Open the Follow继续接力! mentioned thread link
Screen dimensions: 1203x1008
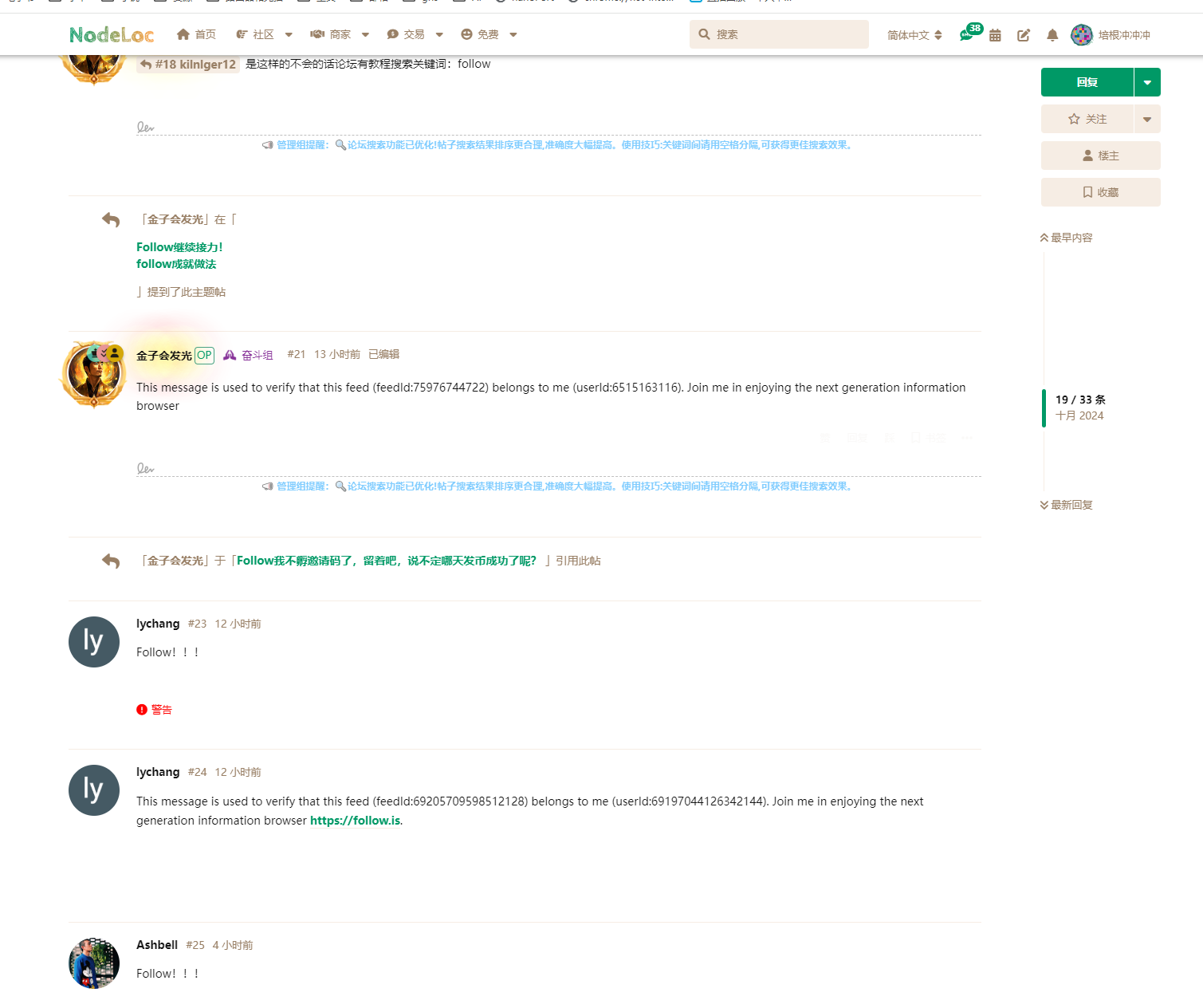(x=179, y=247)
